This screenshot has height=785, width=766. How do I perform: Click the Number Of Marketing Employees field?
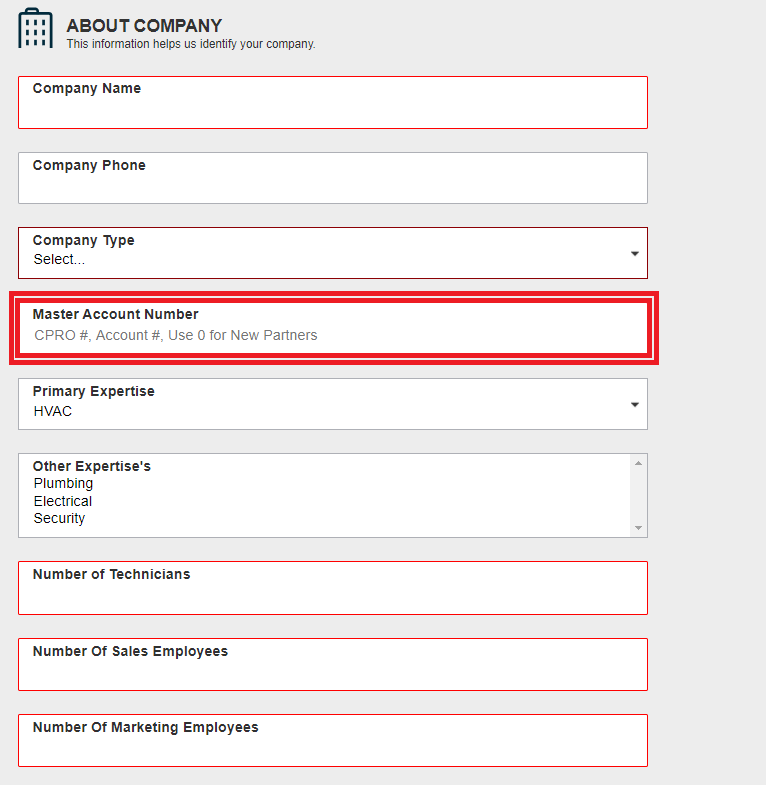tap(333, 740)
